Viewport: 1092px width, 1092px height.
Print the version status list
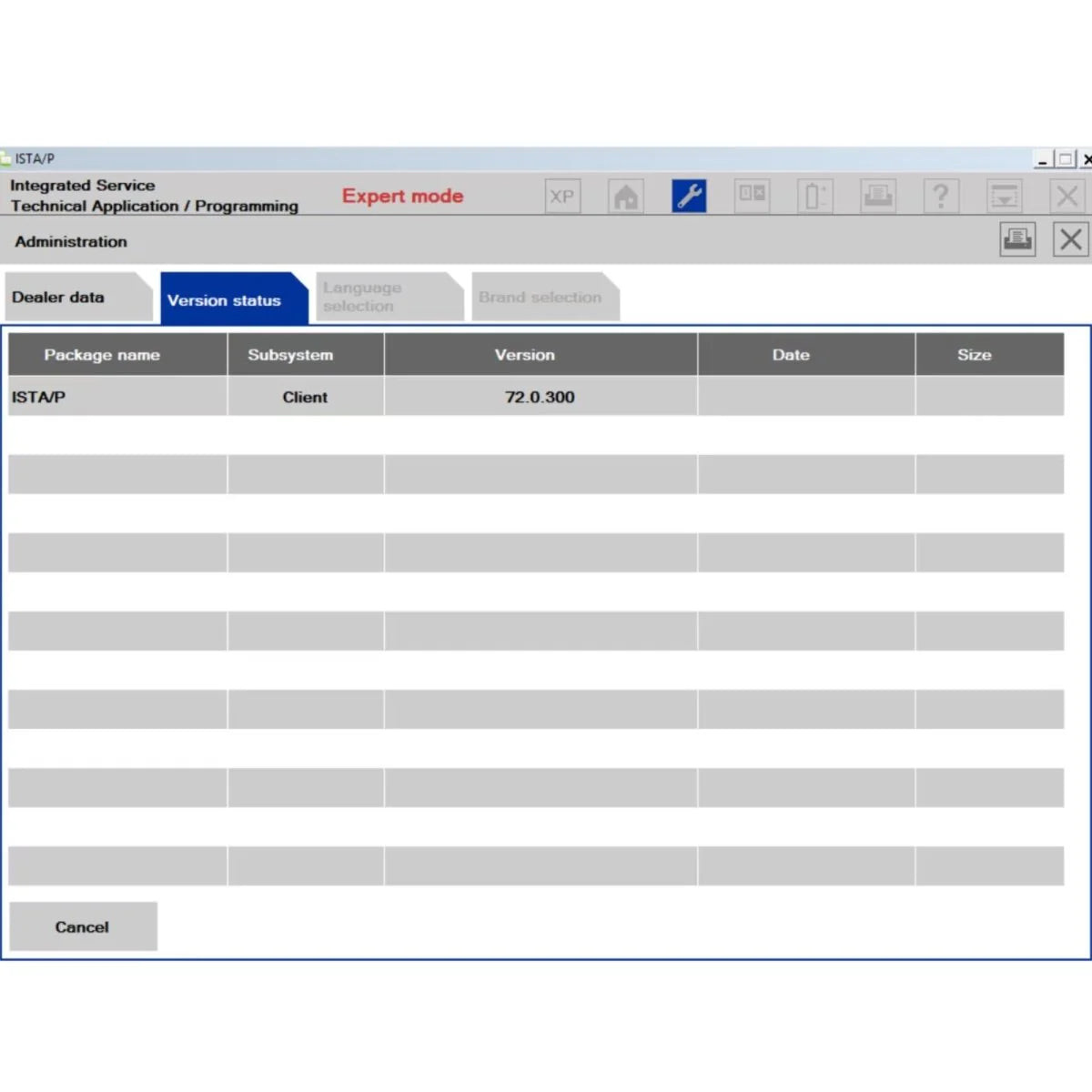[x=1016, y=239]
